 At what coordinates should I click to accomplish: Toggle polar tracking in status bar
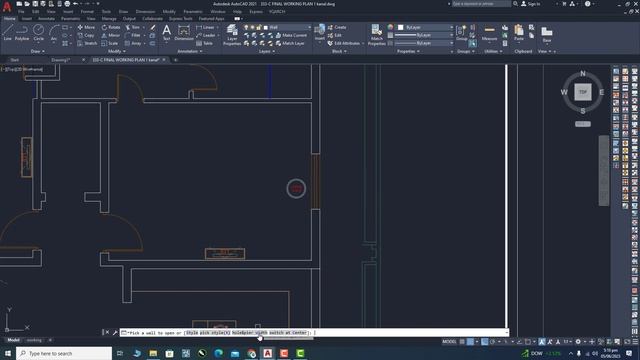[x=493, y=342]
